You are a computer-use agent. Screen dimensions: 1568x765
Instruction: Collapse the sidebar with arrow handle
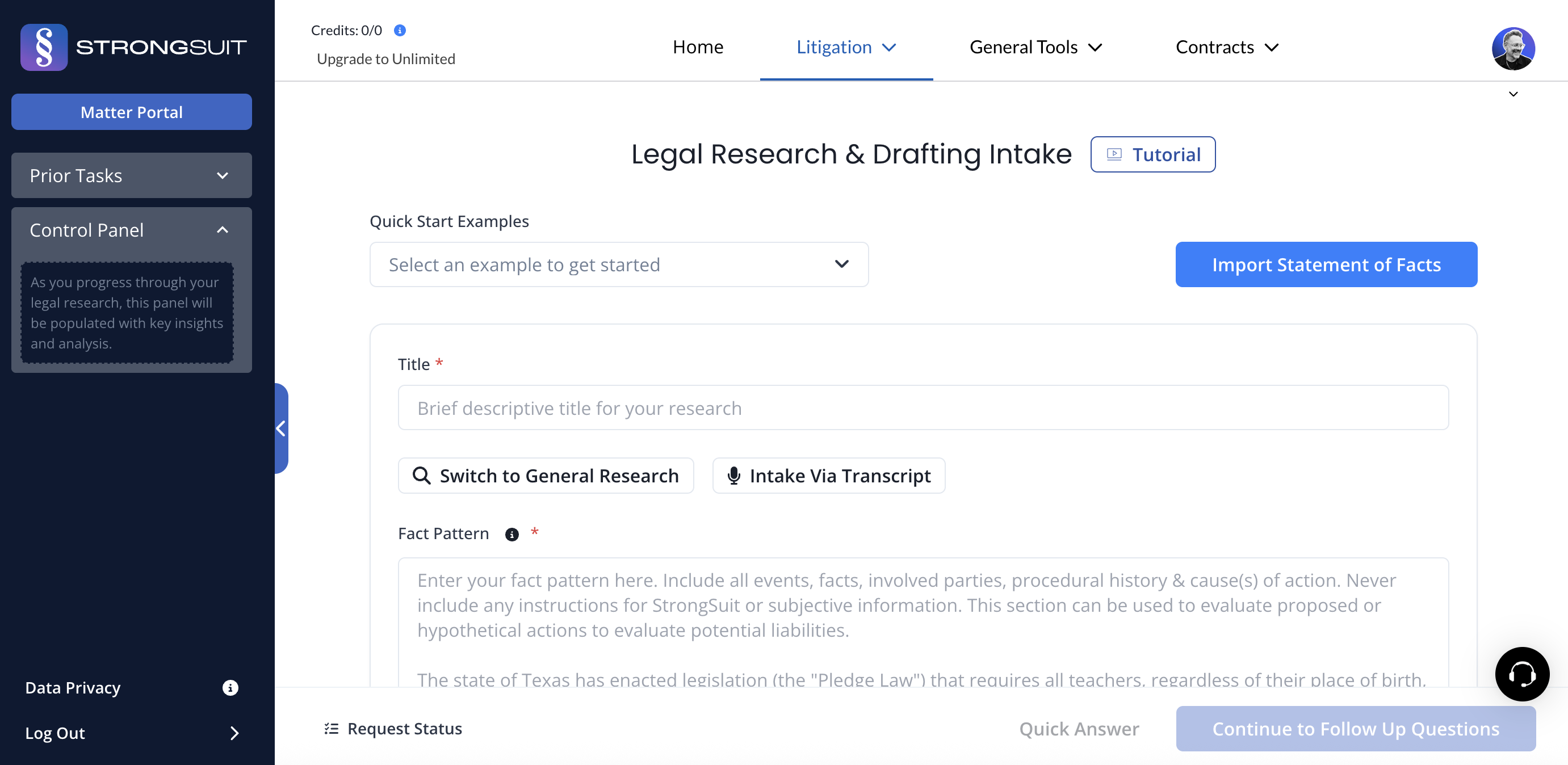(x=280, y=428)
